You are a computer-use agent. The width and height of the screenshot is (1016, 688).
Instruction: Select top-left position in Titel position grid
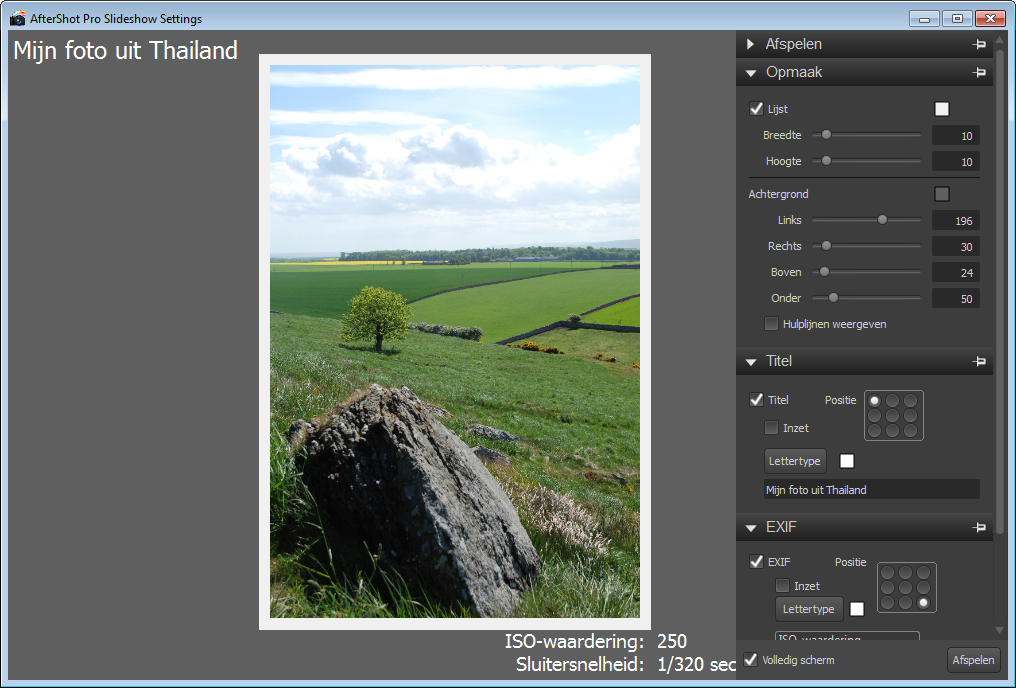[x=875, y=401]
